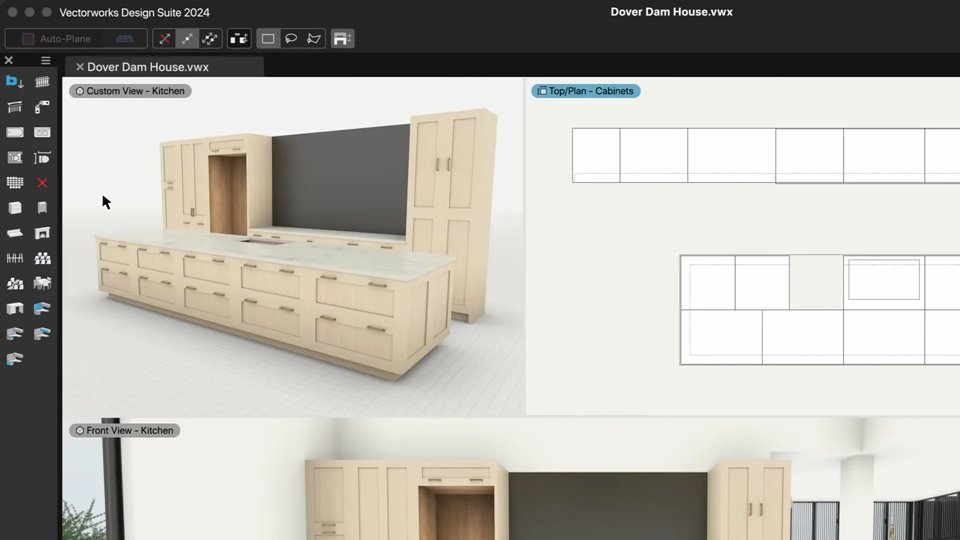The image size is (960, 540).
Task: Select the red X tool in the palette
Action: 42,182
